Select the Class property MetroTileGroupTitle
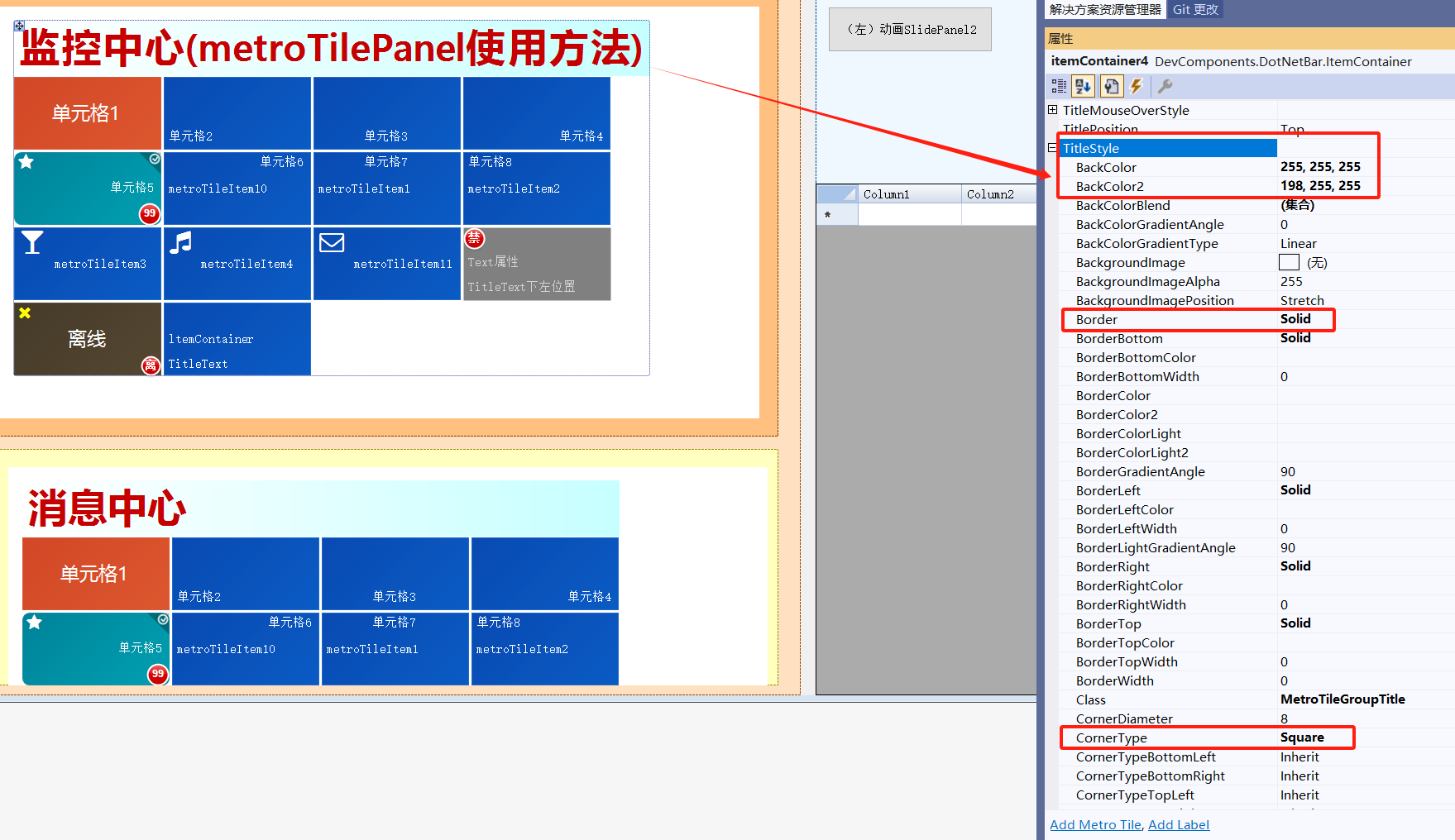 click(1257, 699)
